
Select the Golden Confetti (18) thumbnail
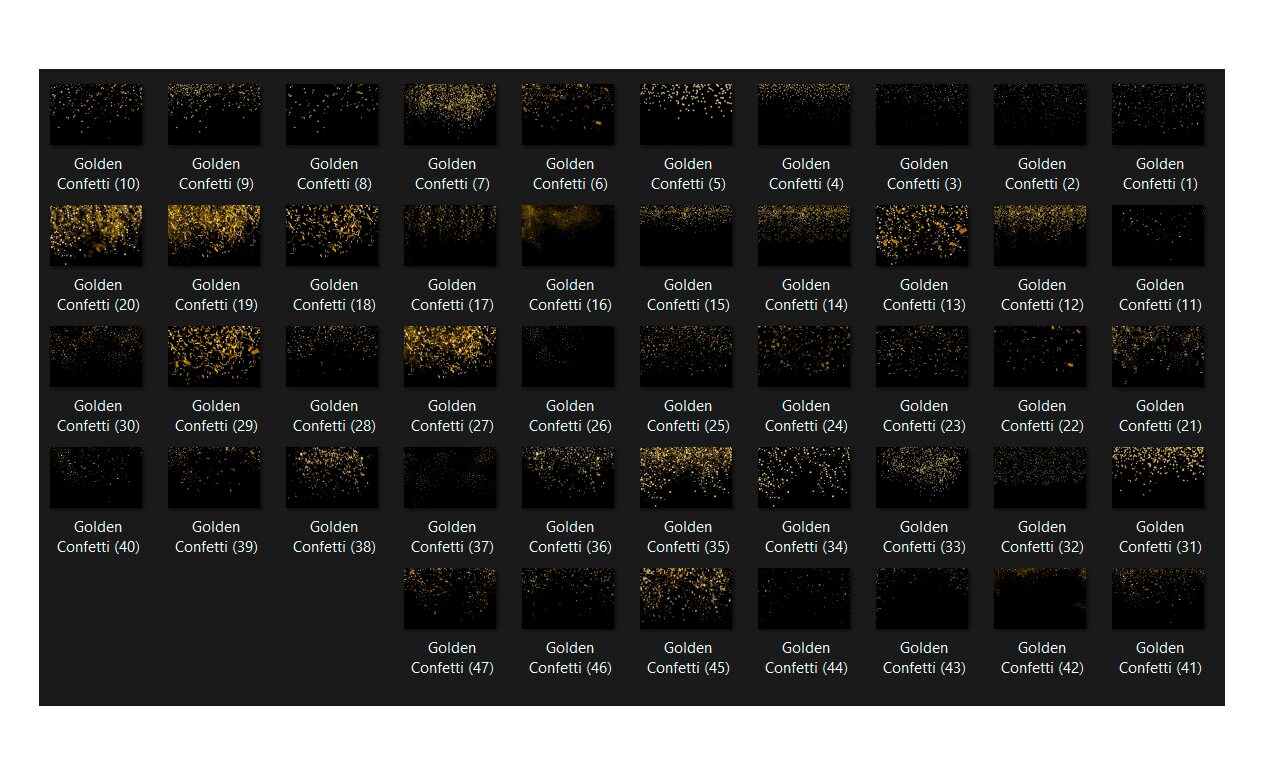[x=332, y=235]
